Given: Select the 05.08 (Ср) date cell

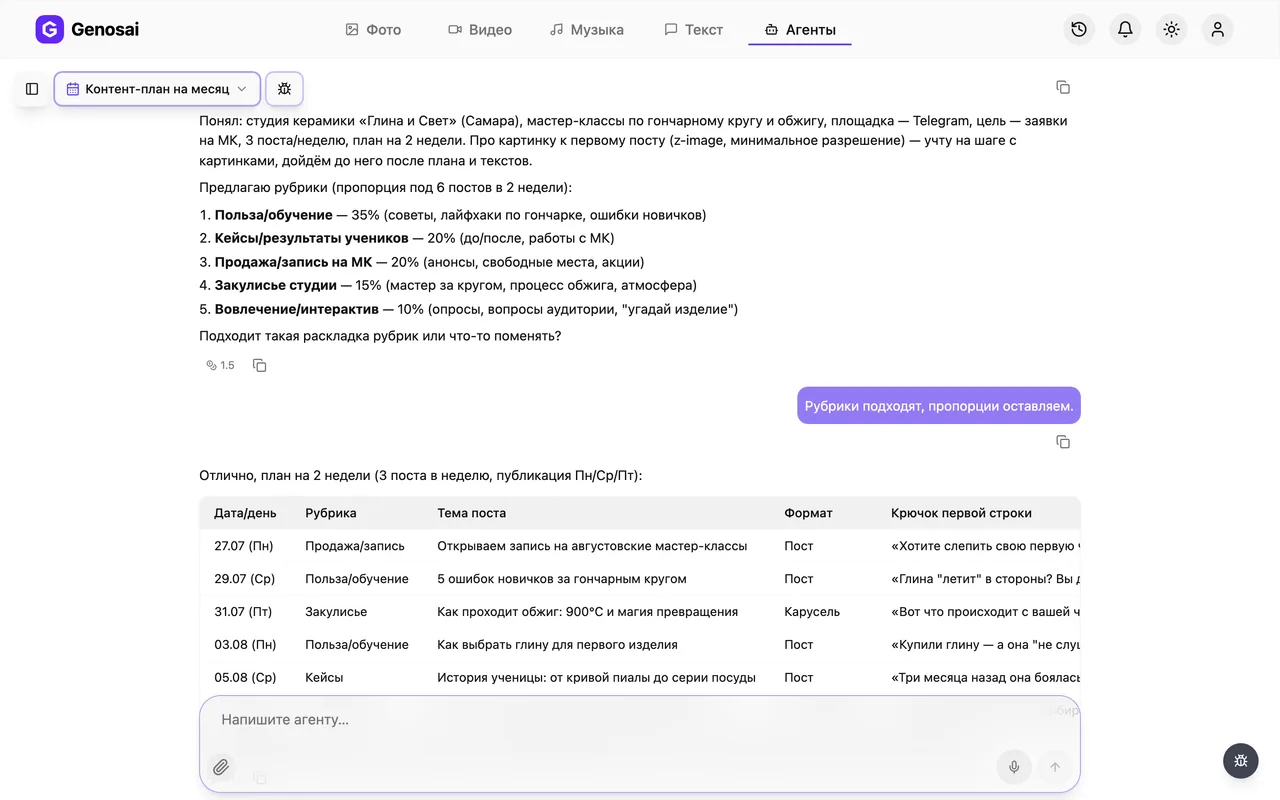Looking at the screenshot, I should [245, 677].
